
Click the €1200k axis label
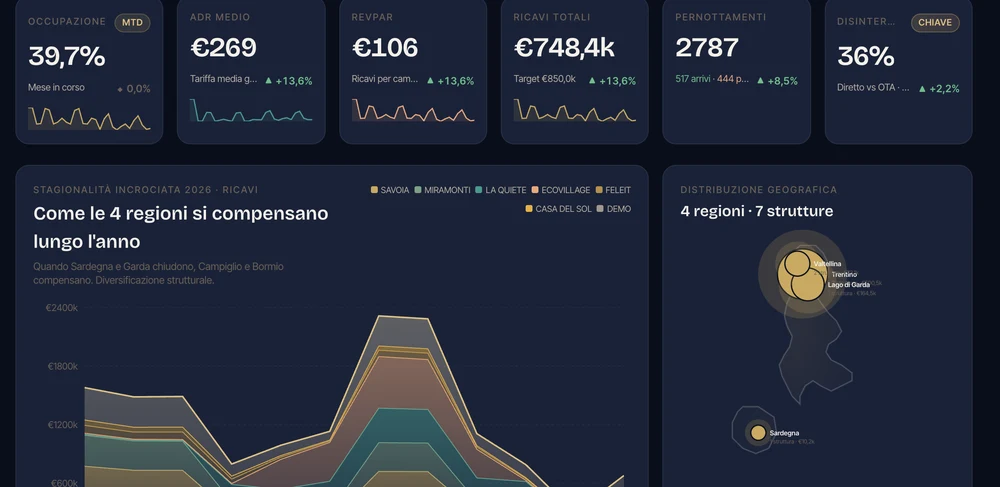click(x=62, y=425)
